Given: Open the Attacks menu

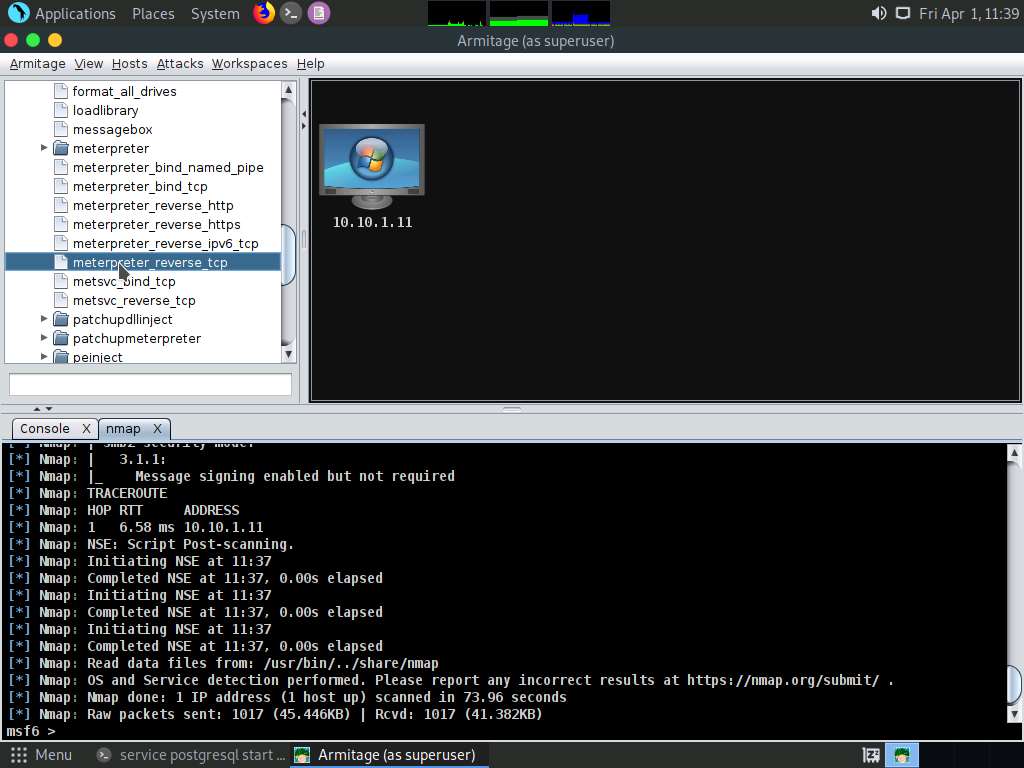Looking at the screenshot, I should click(180, 63).
